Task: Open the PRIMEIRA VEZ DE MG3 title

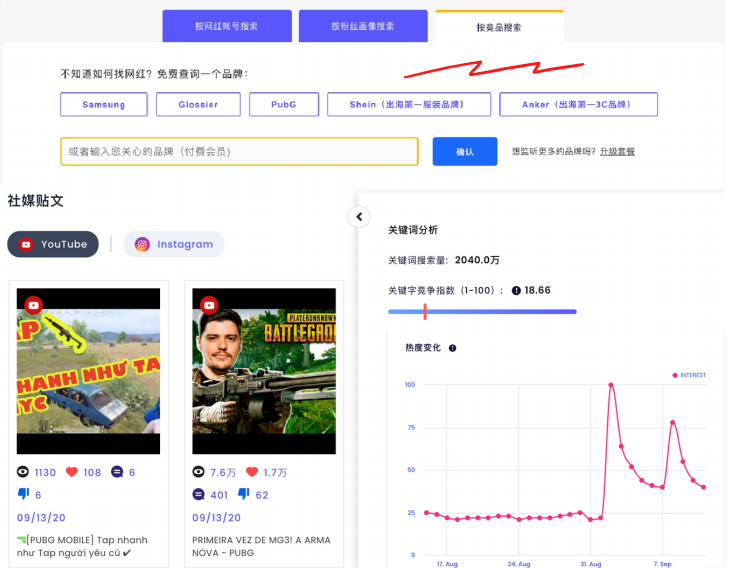Action: pos(261,546)
